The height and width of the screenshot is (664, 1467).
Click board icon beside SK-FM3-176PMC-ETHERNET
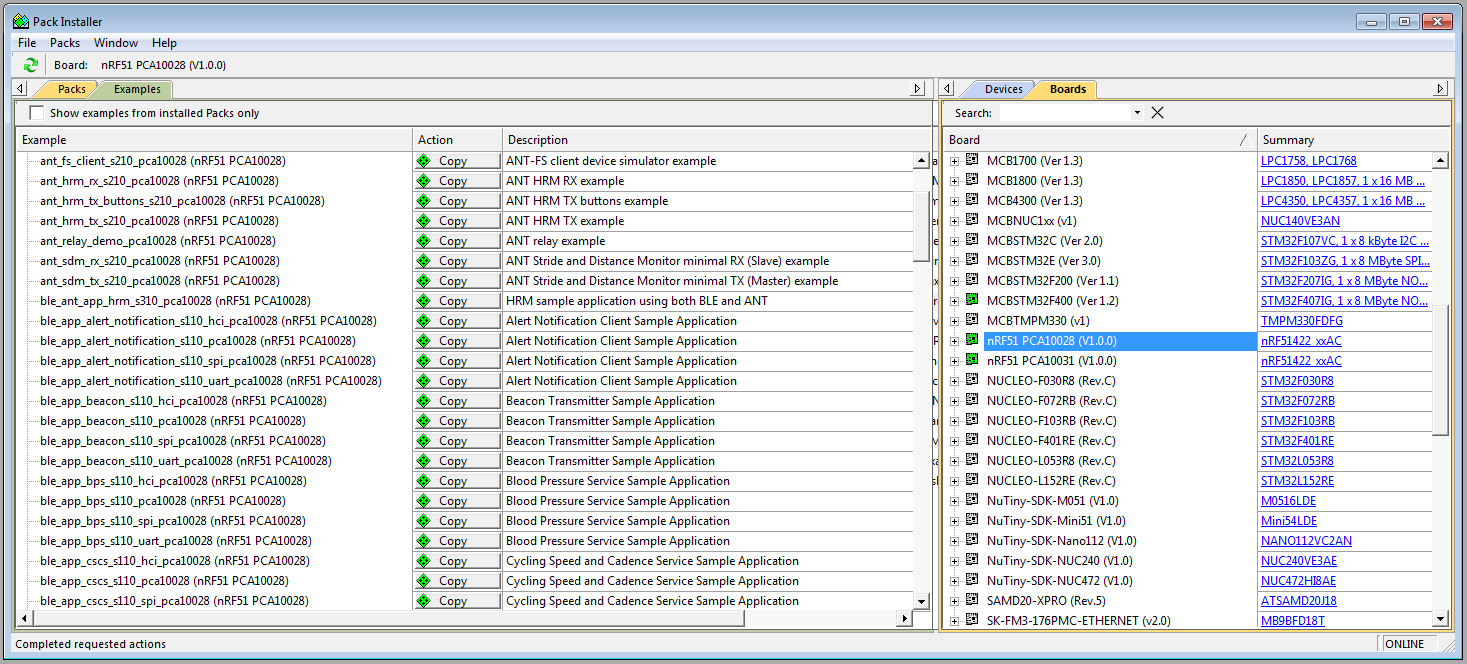[972, 620]
